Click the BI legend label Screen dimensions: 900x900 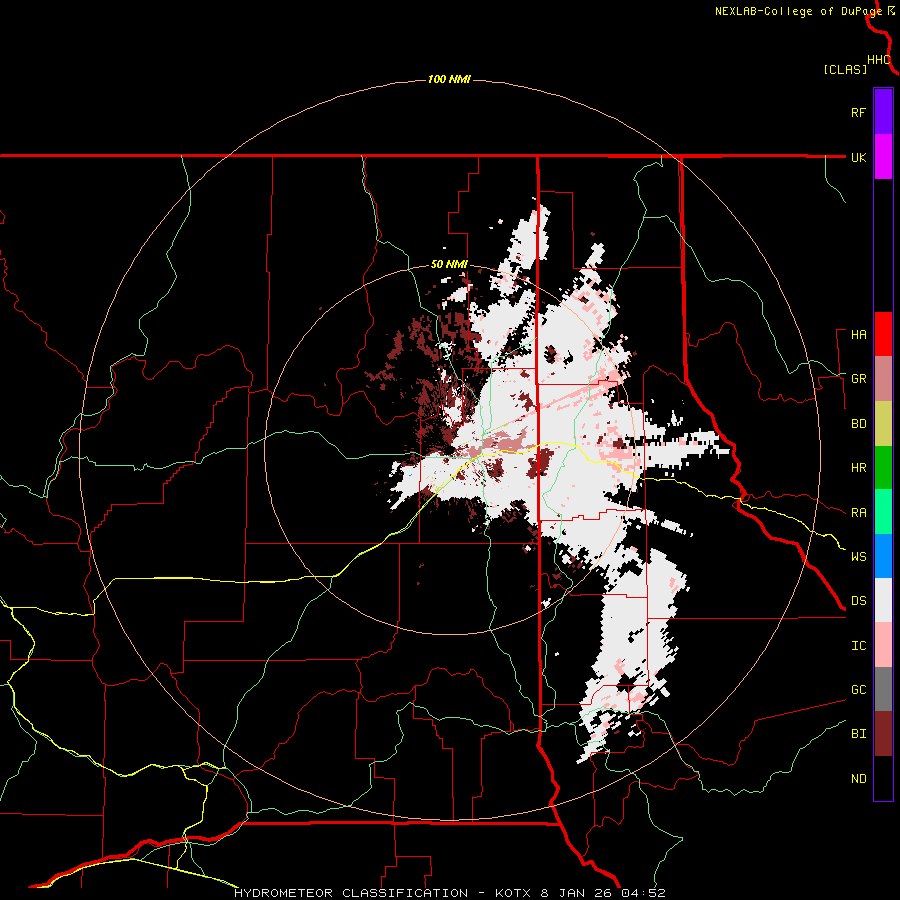(x=858, y=734)
